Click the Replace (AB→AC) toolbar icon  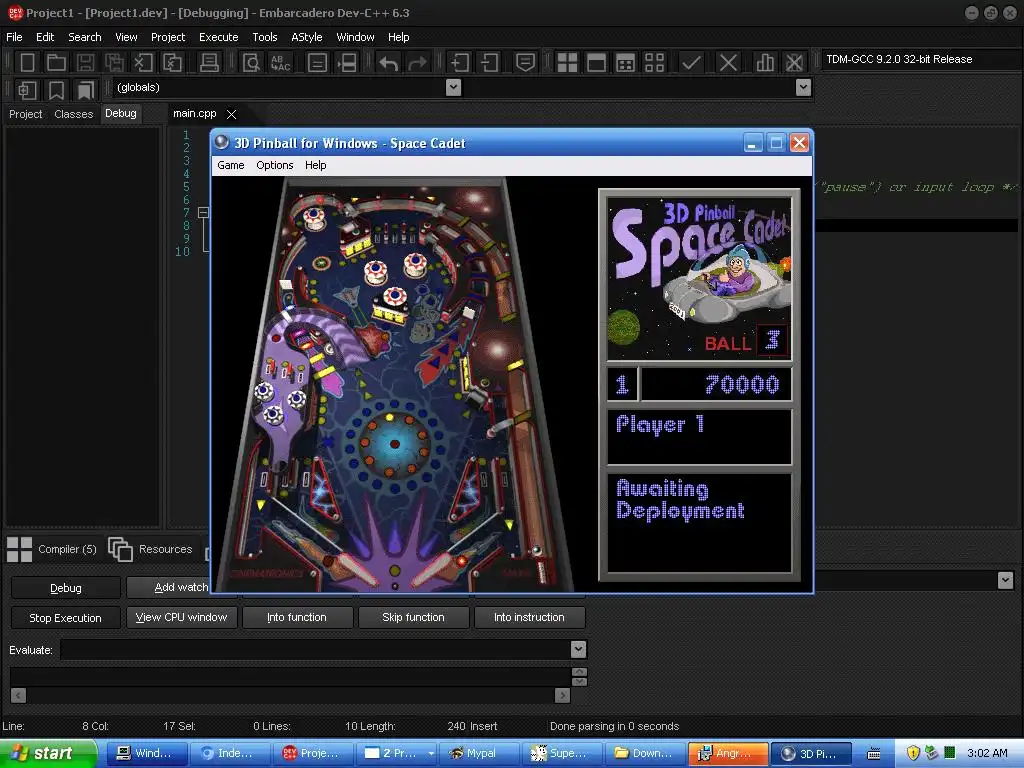(281, 63)
